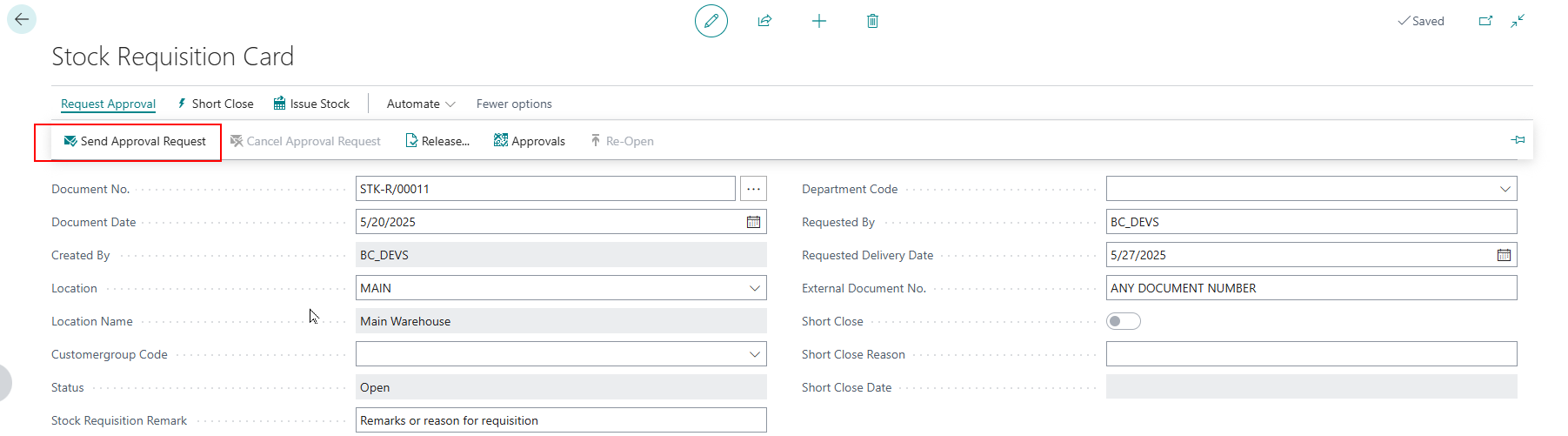Select the Request Approval tab
Viewport: 1568px width, 436px height.
tap(108, 104)
